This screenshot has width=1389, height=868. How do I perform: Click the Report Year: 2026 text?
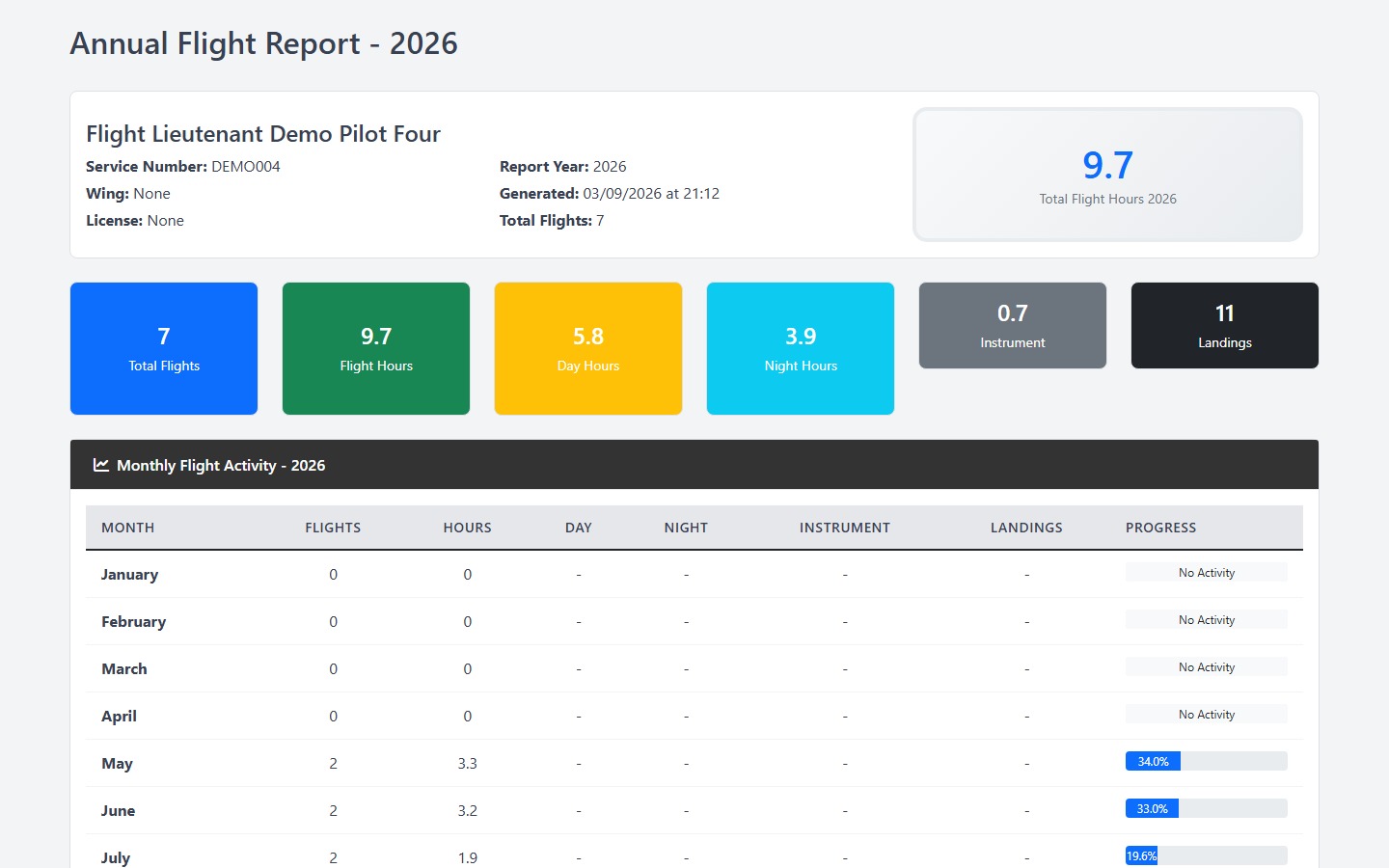tap(563, 166)
